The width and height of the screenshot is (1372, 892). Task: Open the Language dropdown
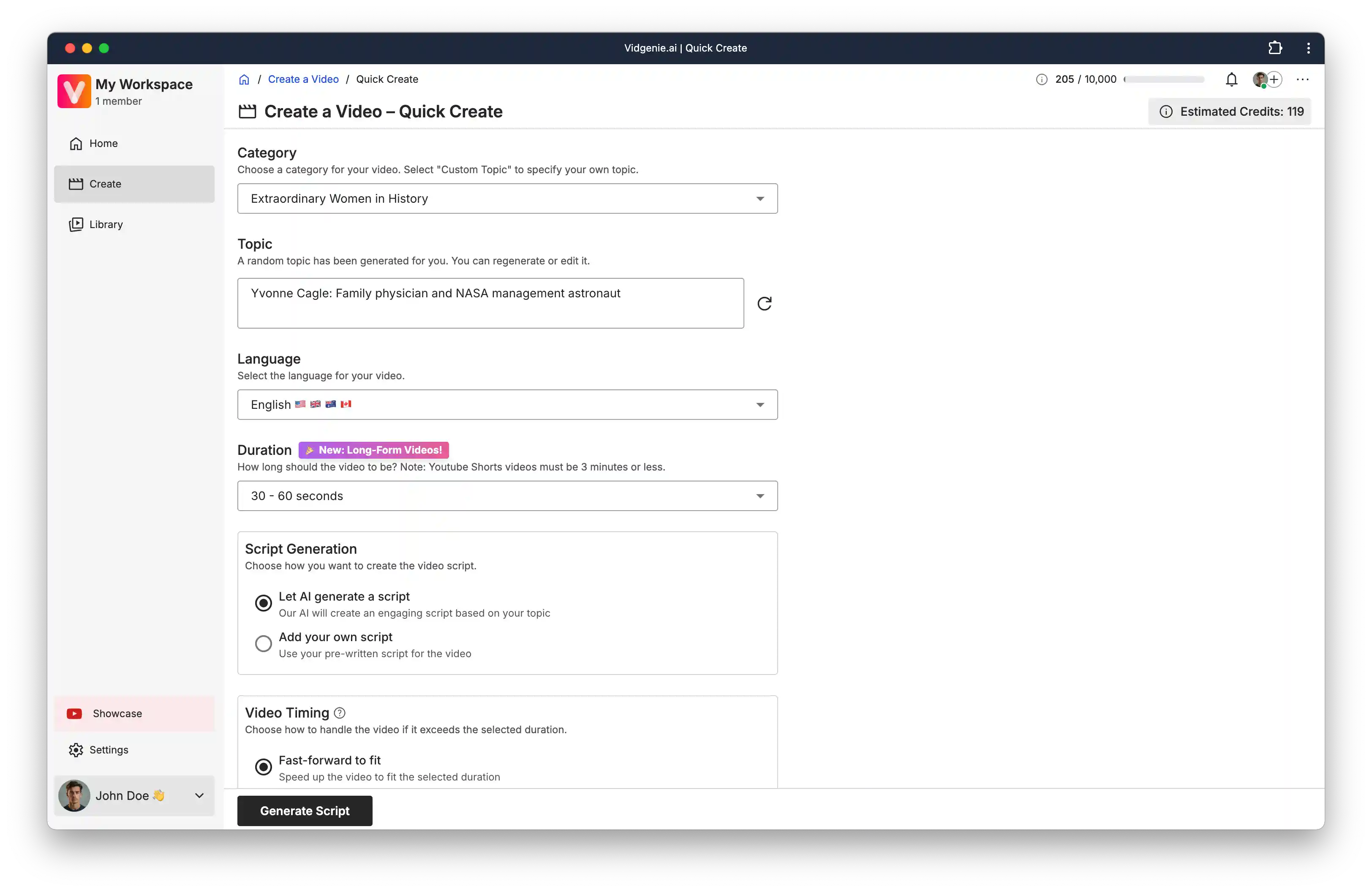click(x=507, y=405)
